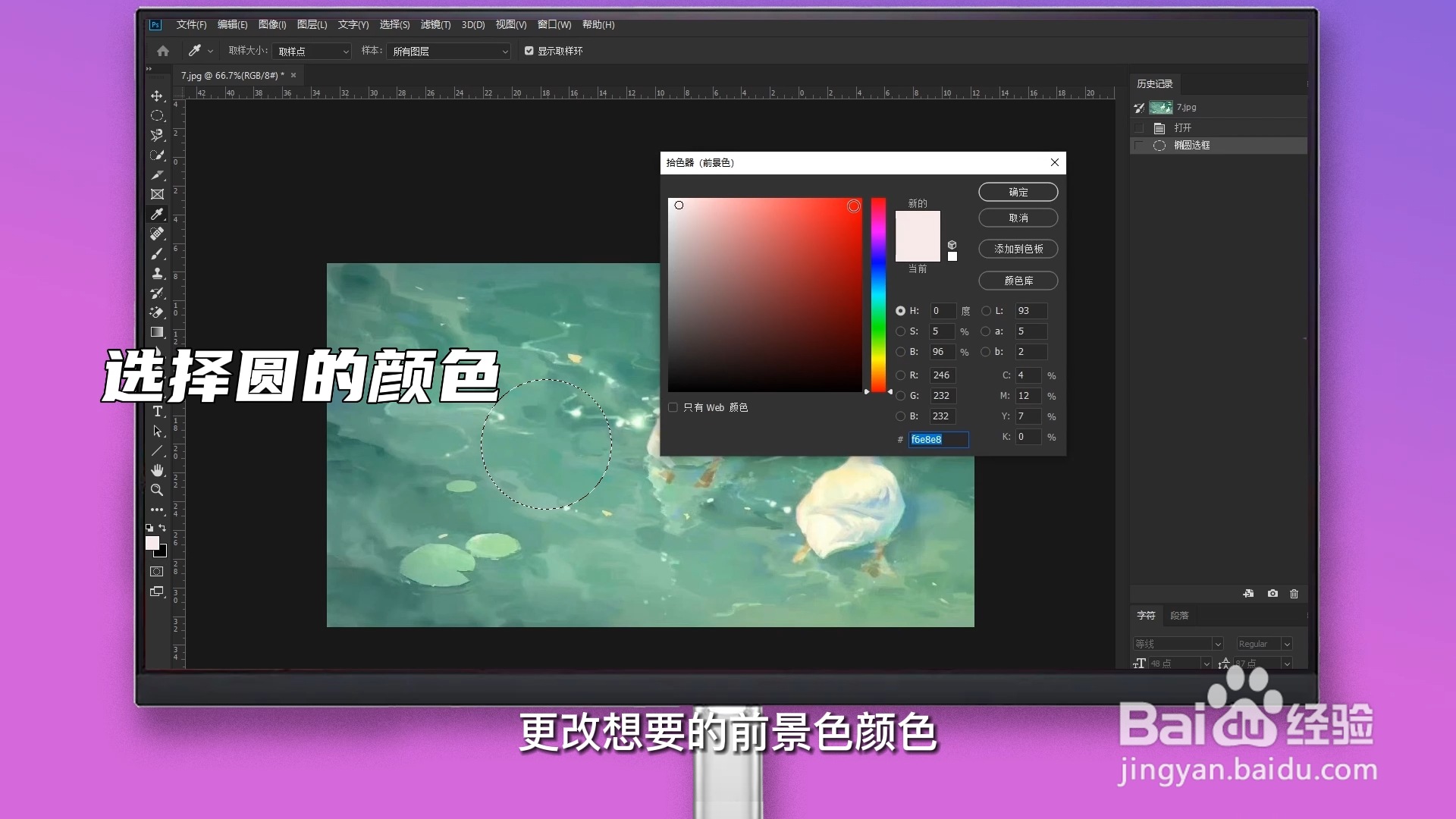Image resolution: width=1456 pixels, height=819 pixels.
Task: Click OK button in Color Picker
Action: (x=1018, y=193)
